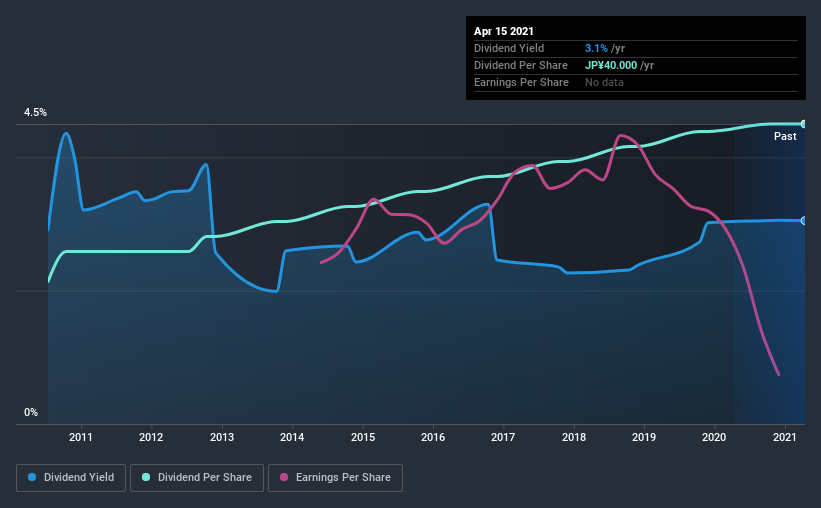The width and height of the screenshot is (821, 508).
Task: Click the Past label on chart
Action: pyautogui.click(x=785, y=136)
